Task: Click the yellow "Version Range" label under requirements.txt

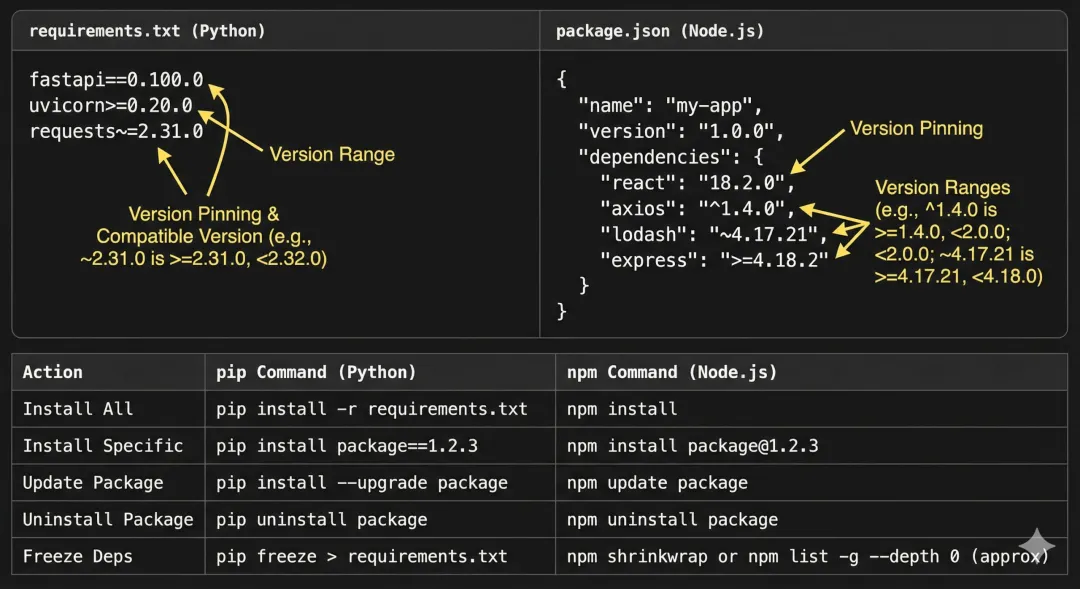Action: [332, 154]
